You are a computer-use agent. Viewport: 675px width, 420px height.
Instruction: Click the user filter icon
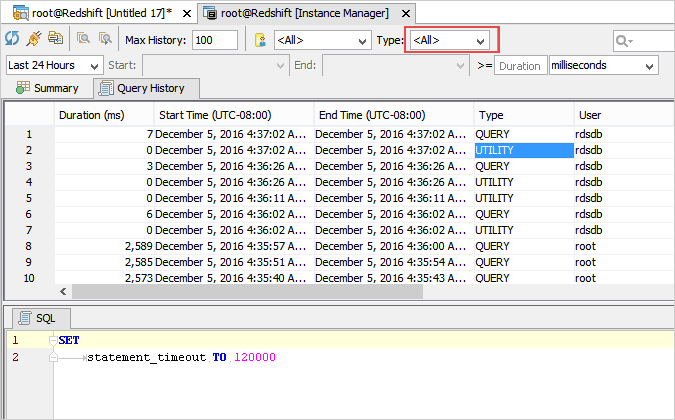point(260,40)
